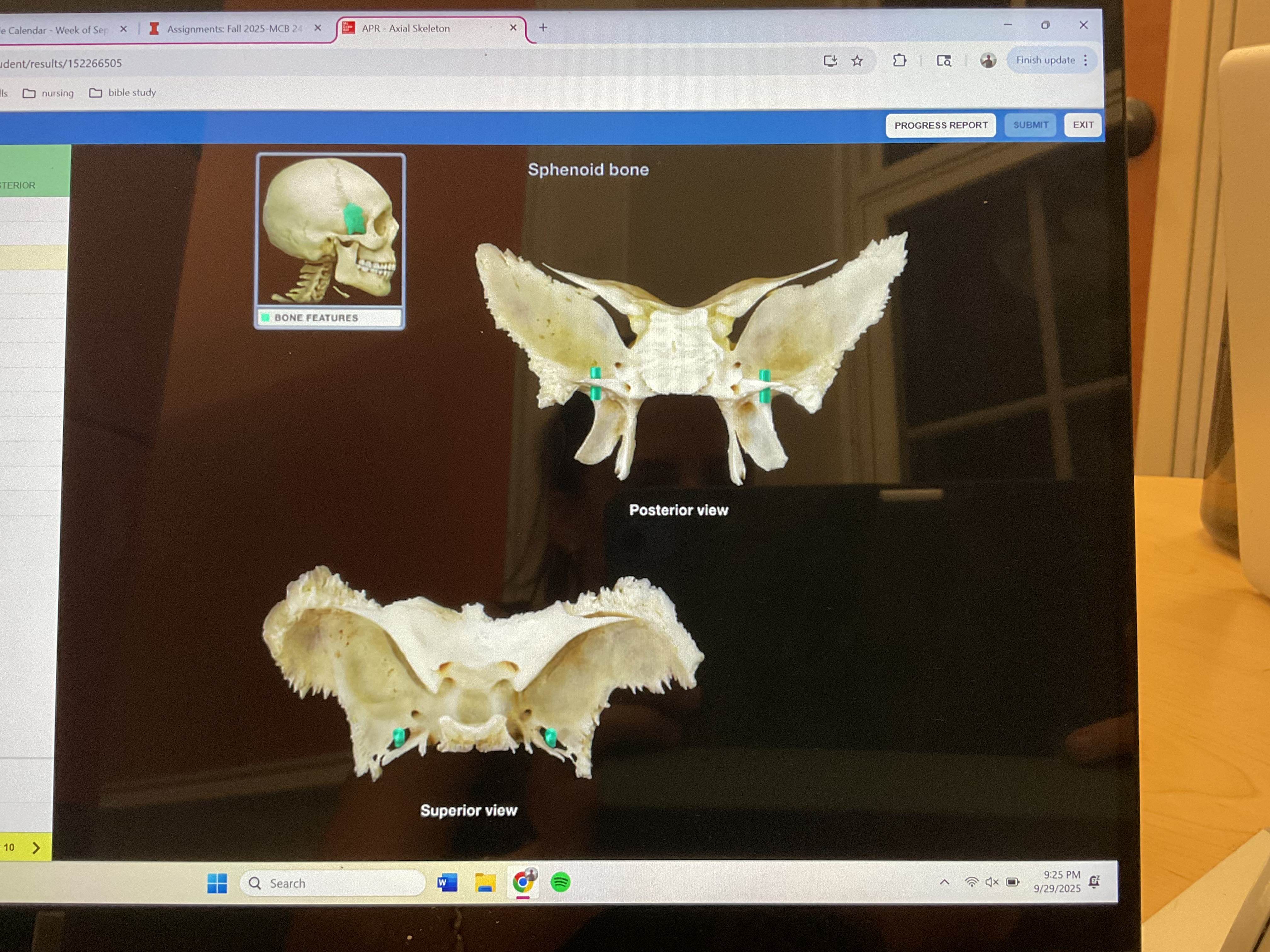The width and height of the screenshot is (1270, 952).
Task: Open Chrome profile avatar
Action: point(987,60)
